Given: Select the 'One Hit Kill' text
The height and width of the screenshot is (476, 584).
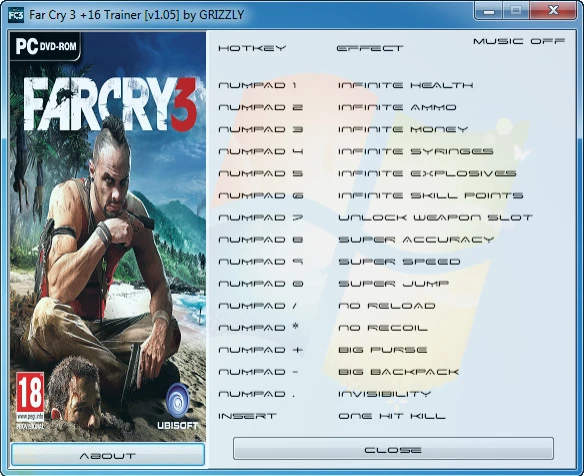Looking at the screenshot, I should (392, 416).
